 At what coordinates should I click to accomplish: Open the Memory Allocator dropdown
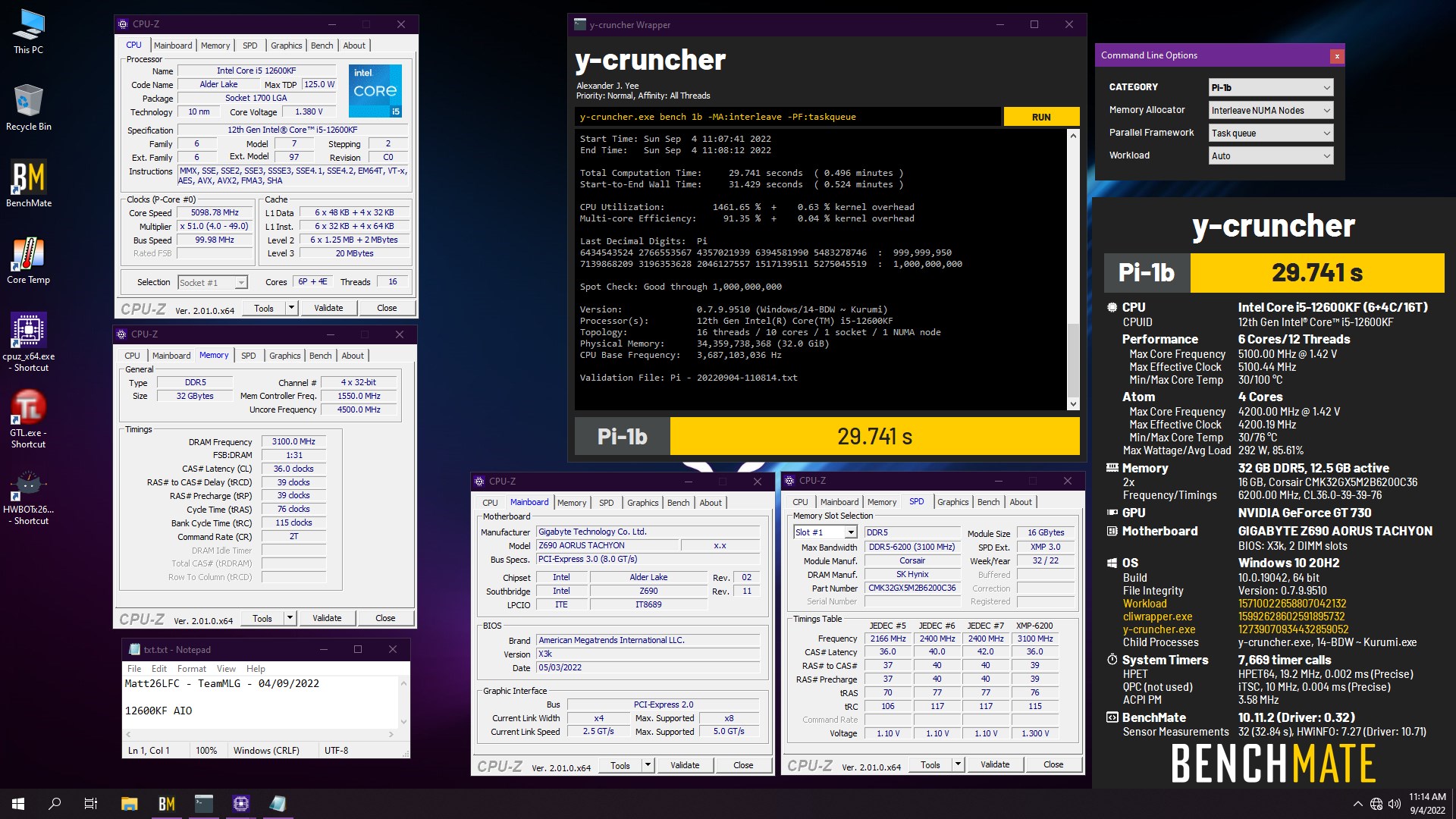pyautogui.click(x=1270, y=110)
